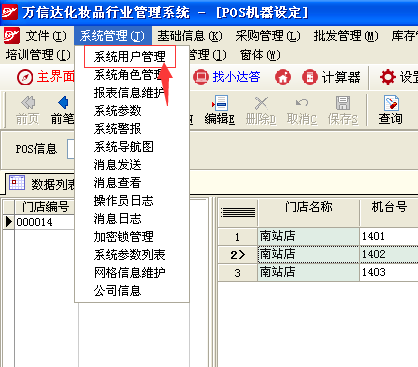Click the 主界面 compass icon

25,77
